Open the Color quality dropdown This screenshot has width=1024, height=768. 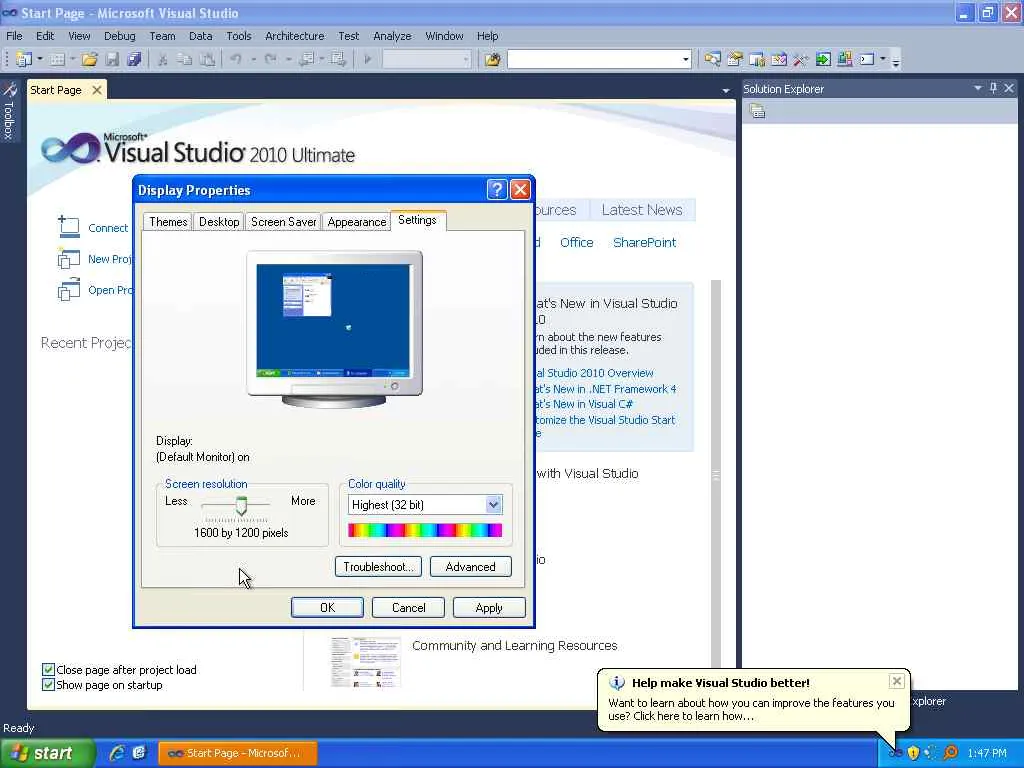tap(493, 504)
